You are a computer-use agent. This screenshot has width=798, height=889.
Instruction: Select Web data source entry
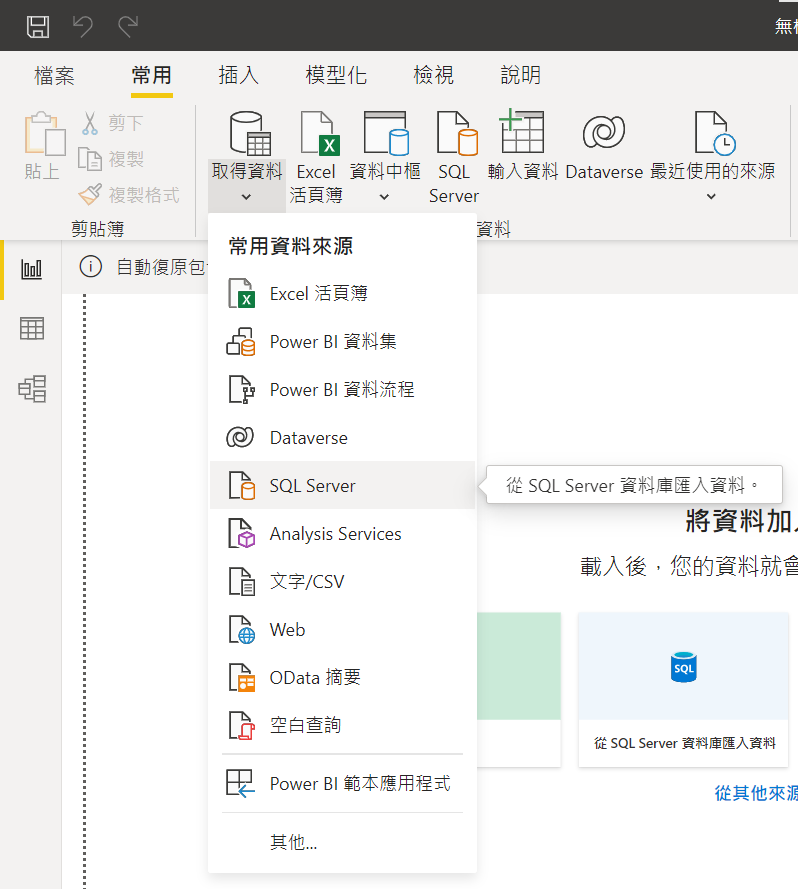click(x=342, y=629)
